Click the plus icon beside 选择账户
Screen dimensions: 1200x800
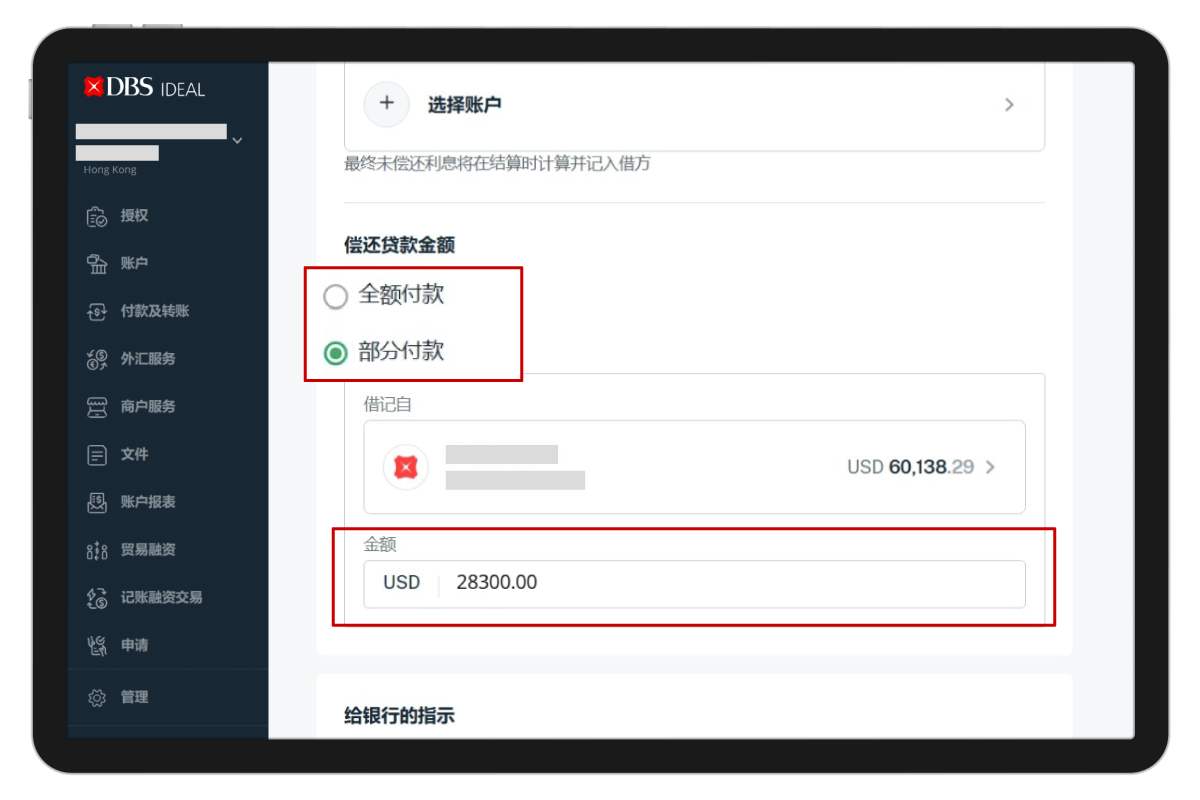pos(387,104)
